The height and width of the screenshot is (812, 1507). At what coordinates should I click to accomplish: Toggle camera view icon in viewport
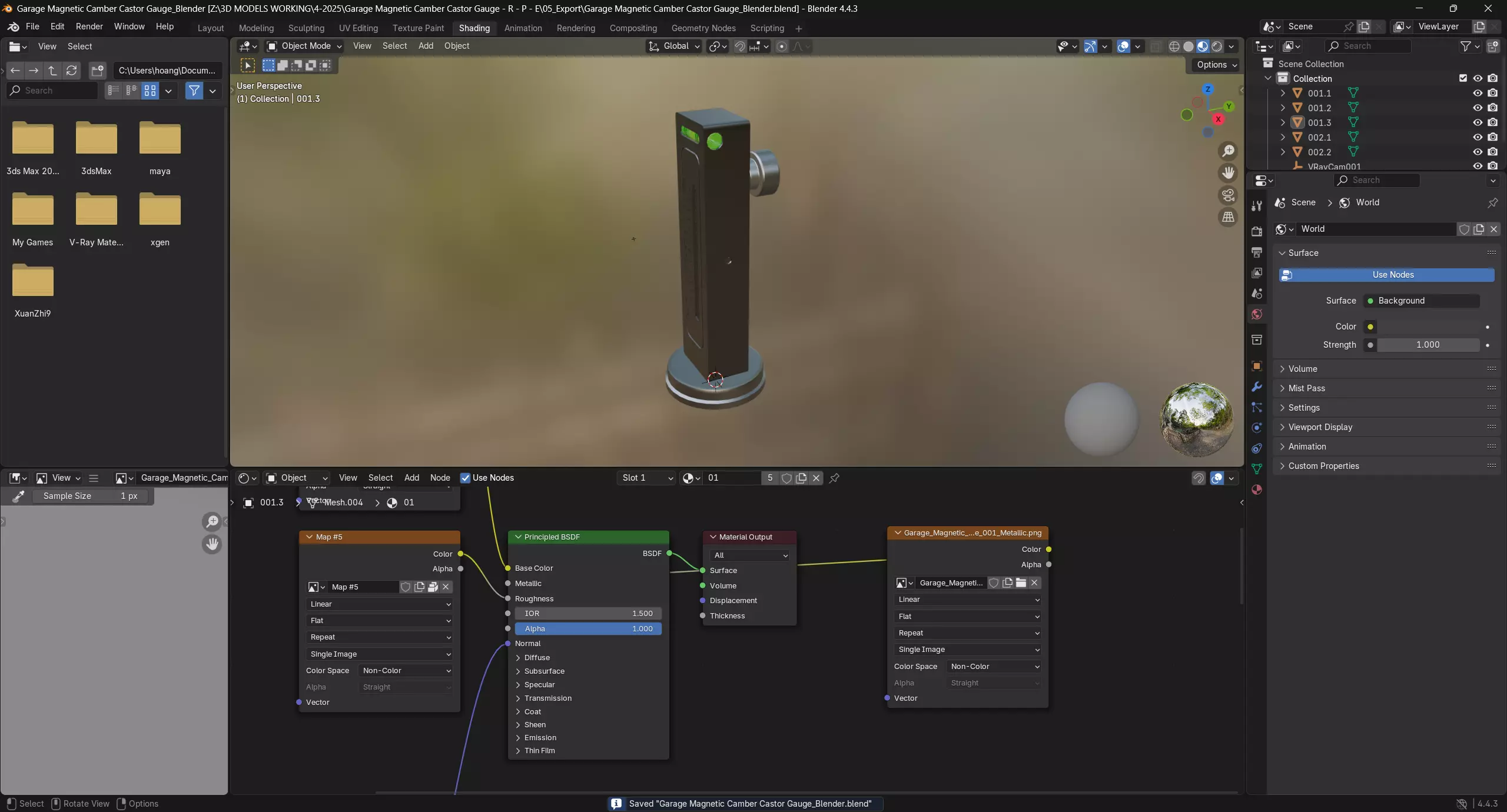pyautogui.click(x=1228, y=195)
